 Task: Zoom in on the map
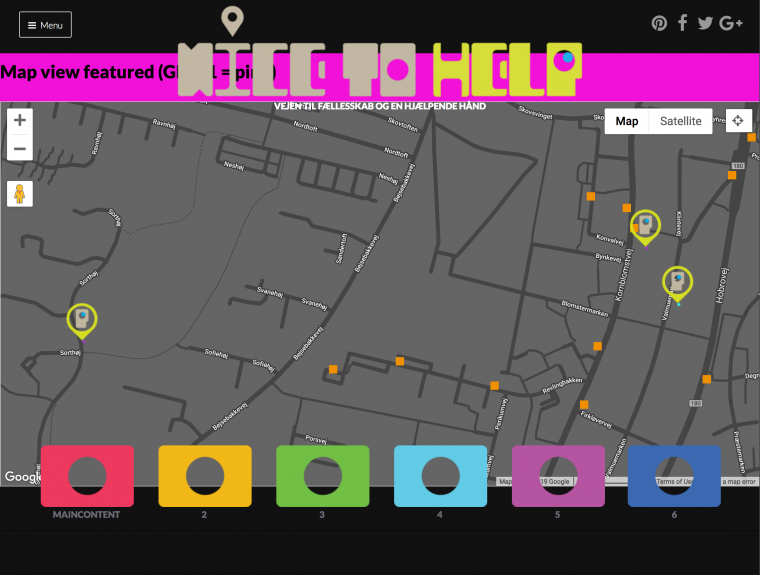pyautogui.click(x=20, y=120)
